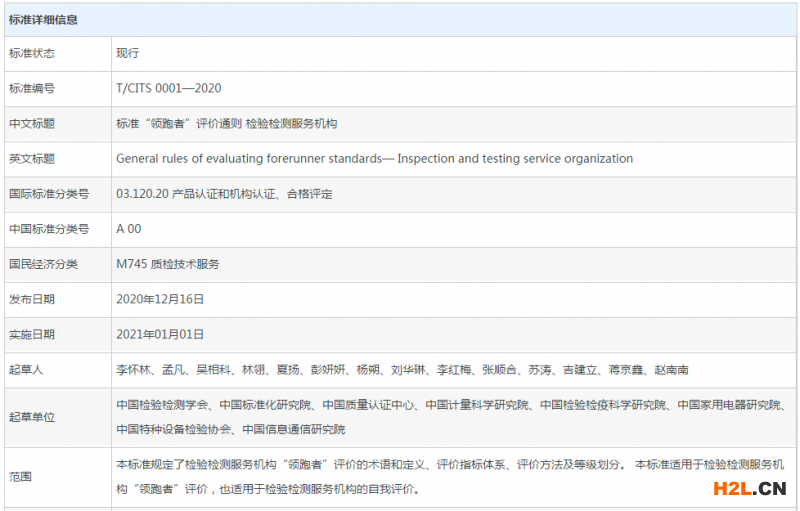Click the line 中国特种设备检验协会、中国信息通信研究院
The width and height of the screenshot is (800, 511).
click(231, 429)
